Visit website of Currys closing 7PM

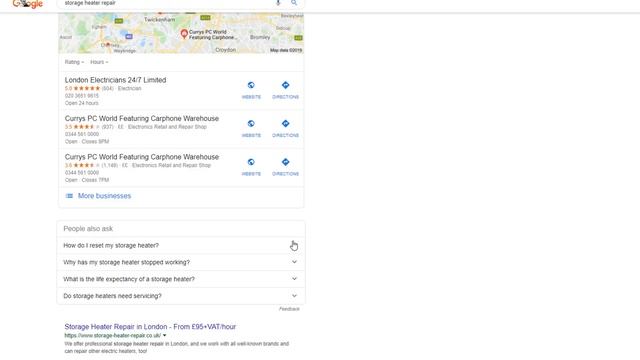pos(251,167)
